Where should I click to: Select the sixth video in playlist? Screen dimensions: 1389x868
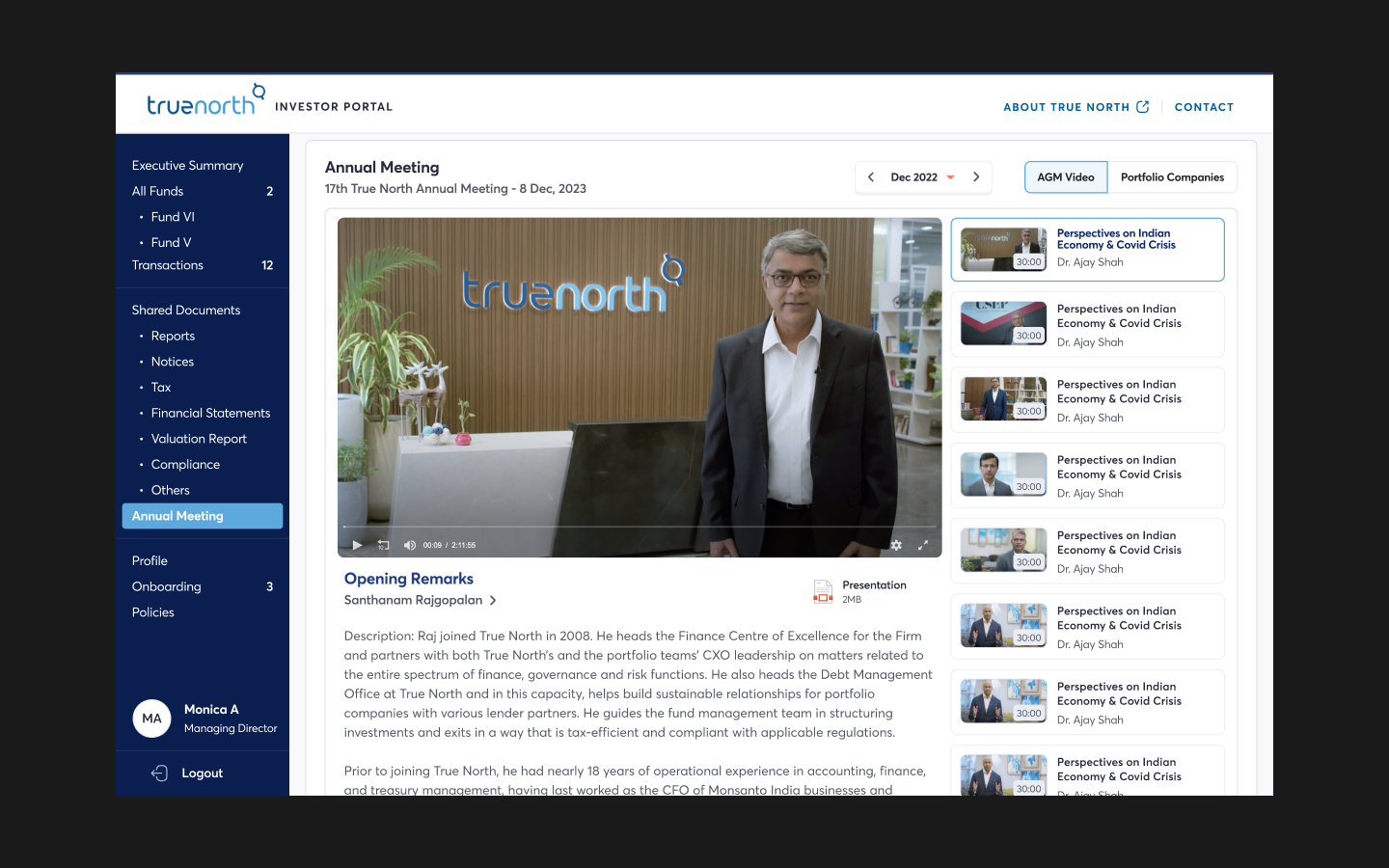click(x=1088, y=627)
